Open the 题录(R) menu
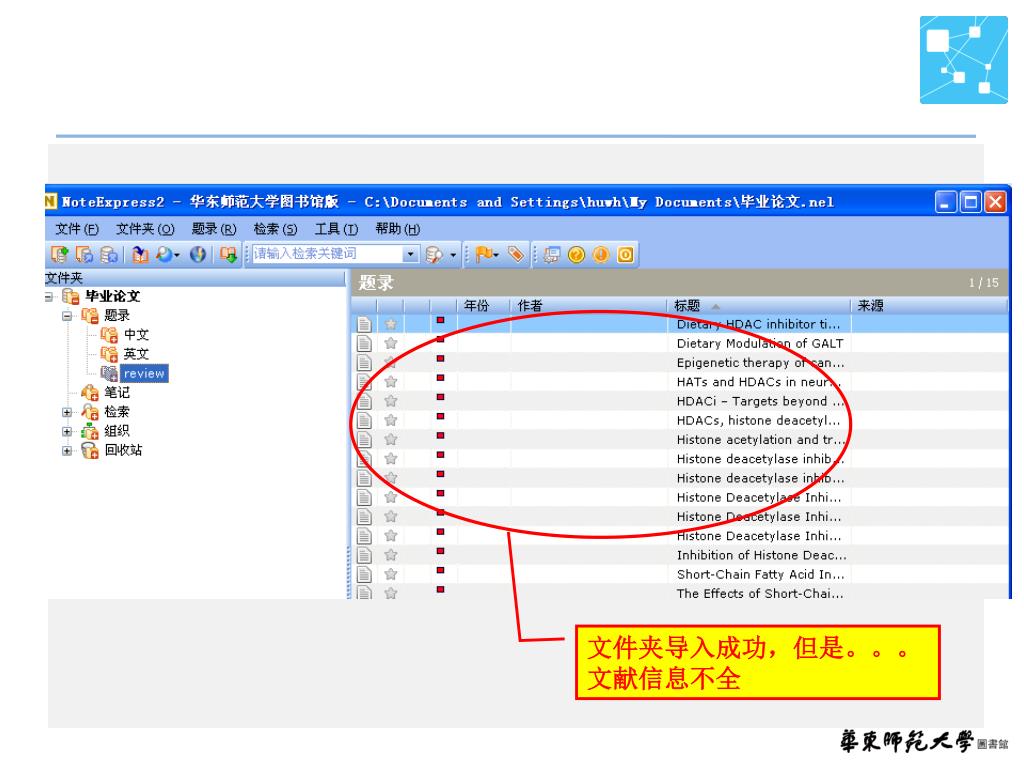This screenshot has height=768, width=1024. point(214,229)
